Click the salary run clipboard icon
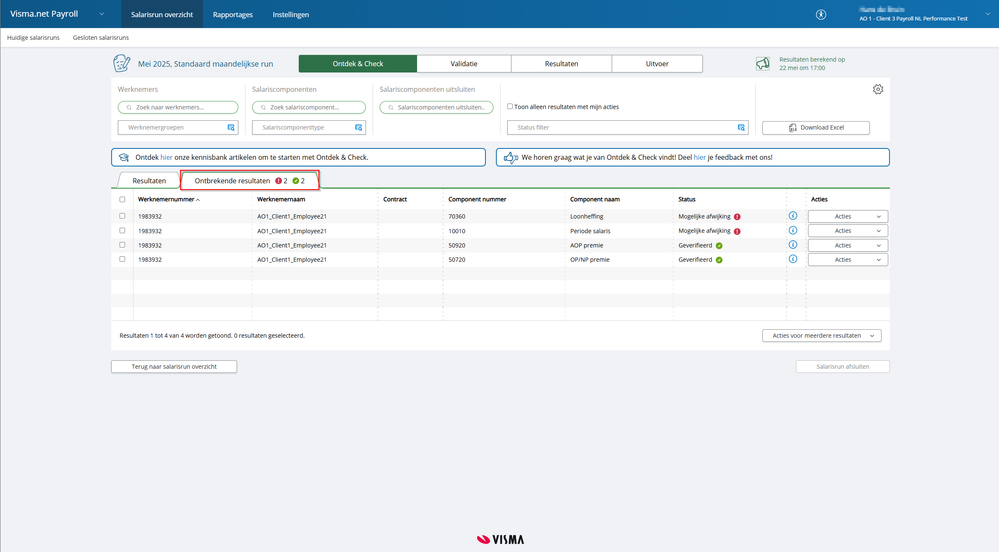The height and width of the screenshot is (552, 999). [121, 64]
